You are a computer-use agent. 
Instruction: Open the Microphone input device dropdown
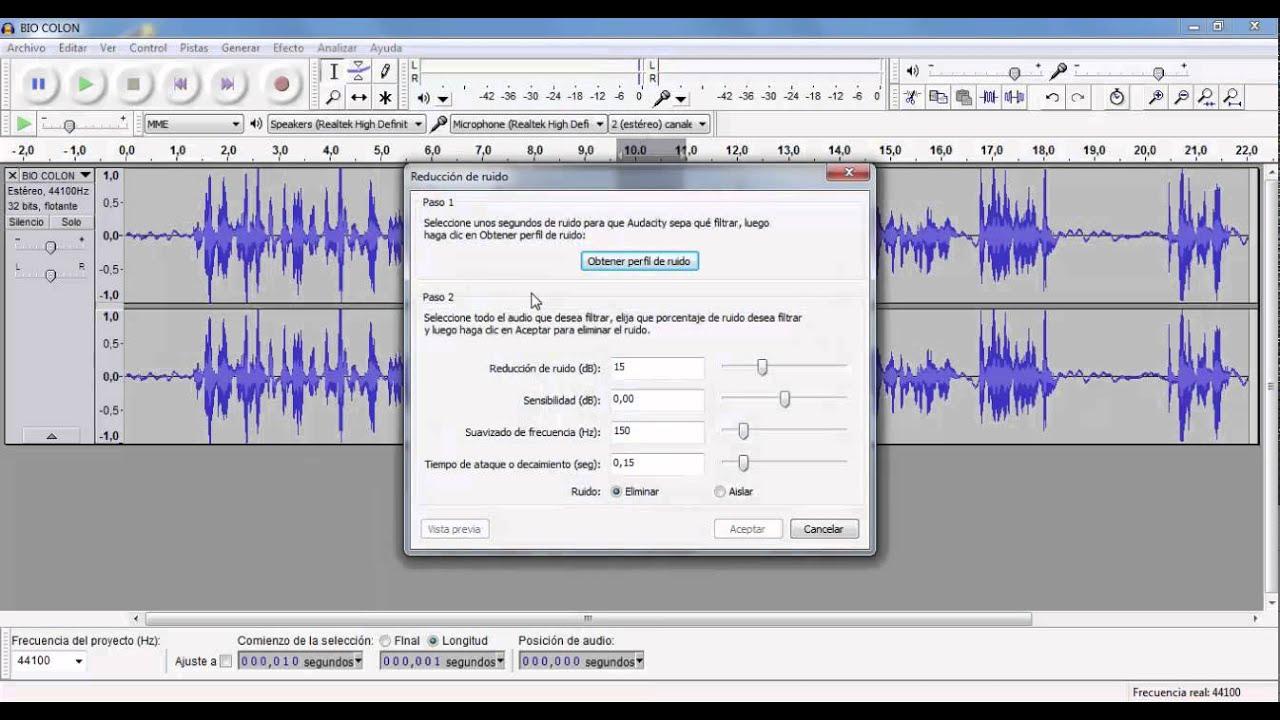(529, 124)
